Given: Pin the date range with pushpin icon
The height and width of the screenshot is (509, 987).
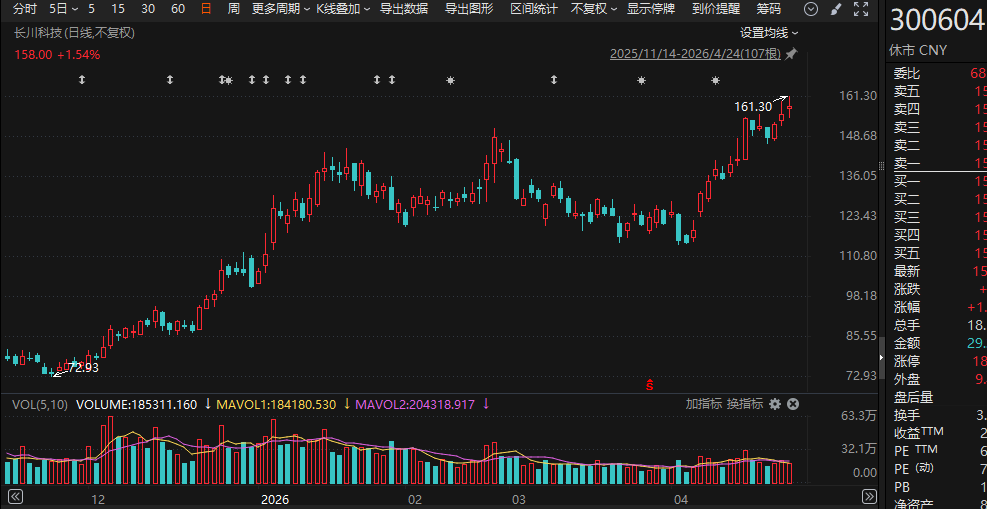Looking at the screenshot, I should [x=792, y=53].
